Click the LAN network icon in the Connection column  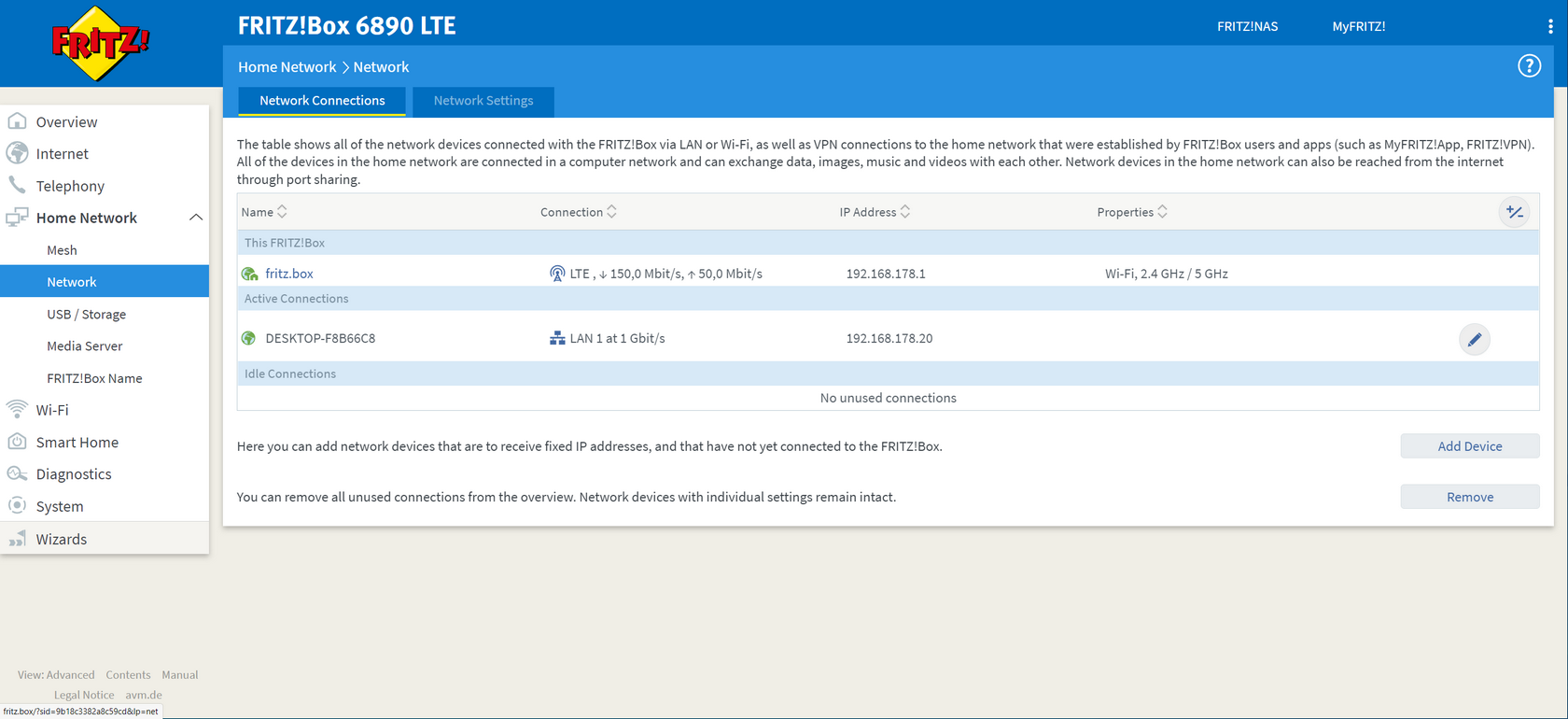coord(557,338)
